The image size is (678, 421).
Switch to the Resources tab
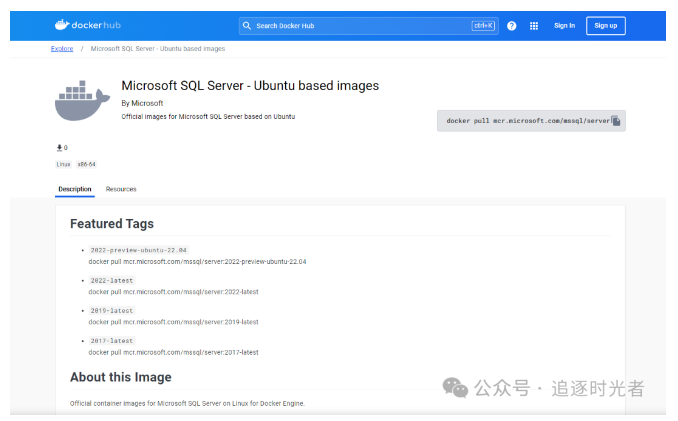pyautogui.click(x=121, y=189)
